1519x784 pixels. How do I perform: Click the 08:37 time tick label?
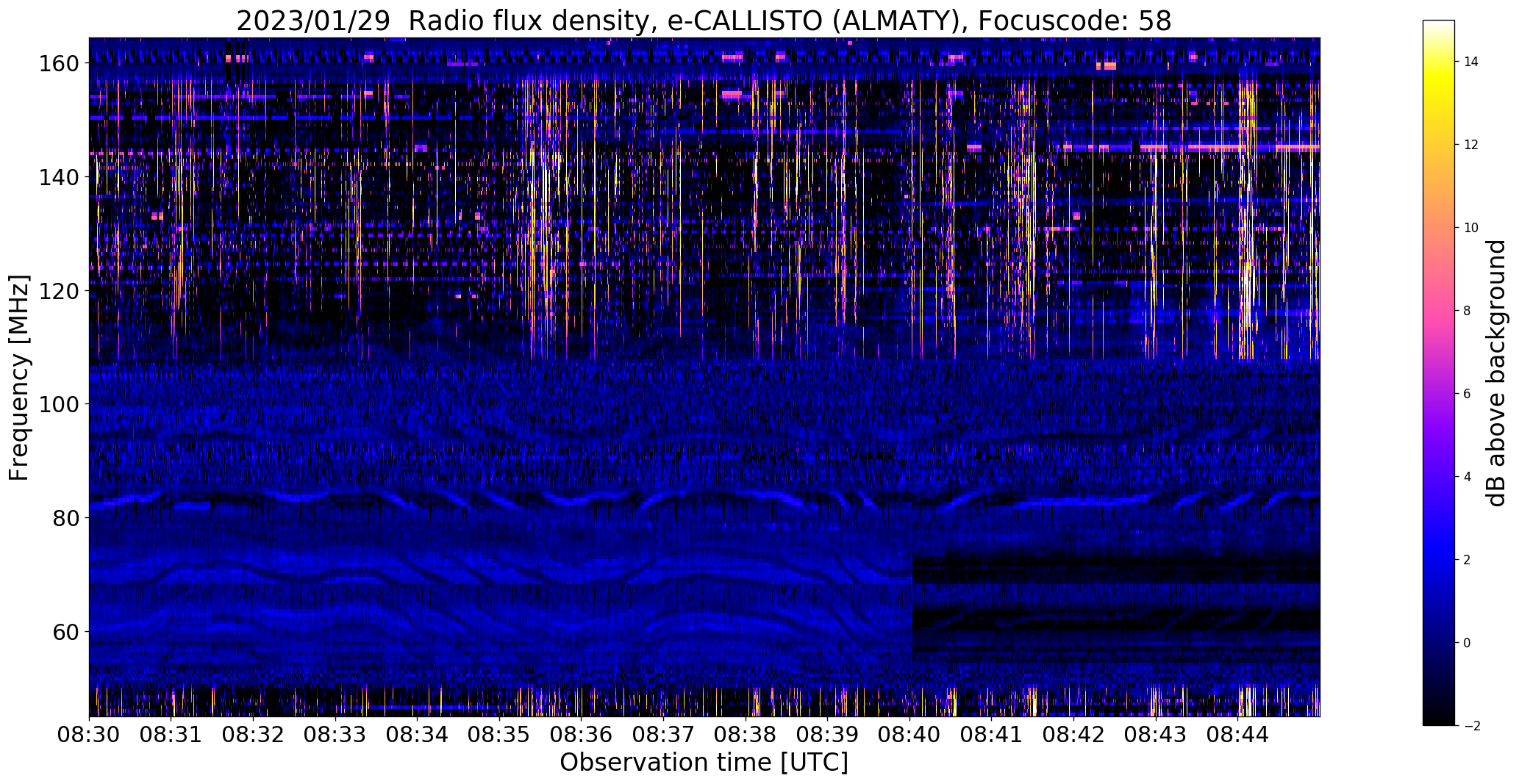point(663,734)
